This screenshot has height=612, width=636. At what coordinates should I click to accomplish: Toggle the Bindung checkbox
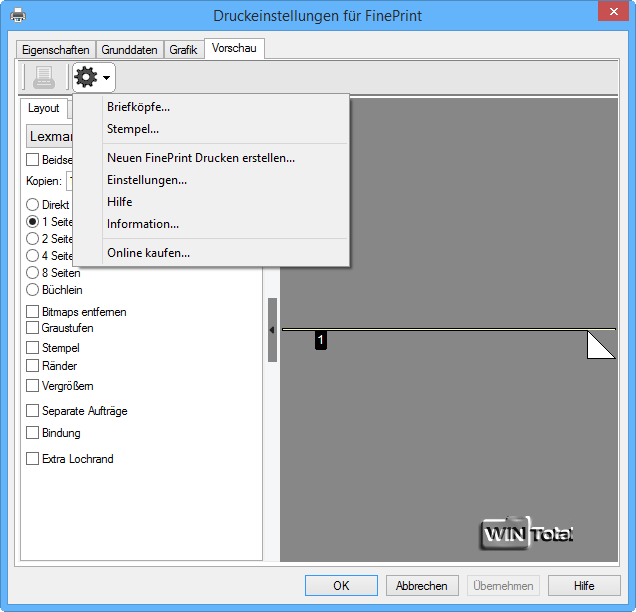pos(32,433)
